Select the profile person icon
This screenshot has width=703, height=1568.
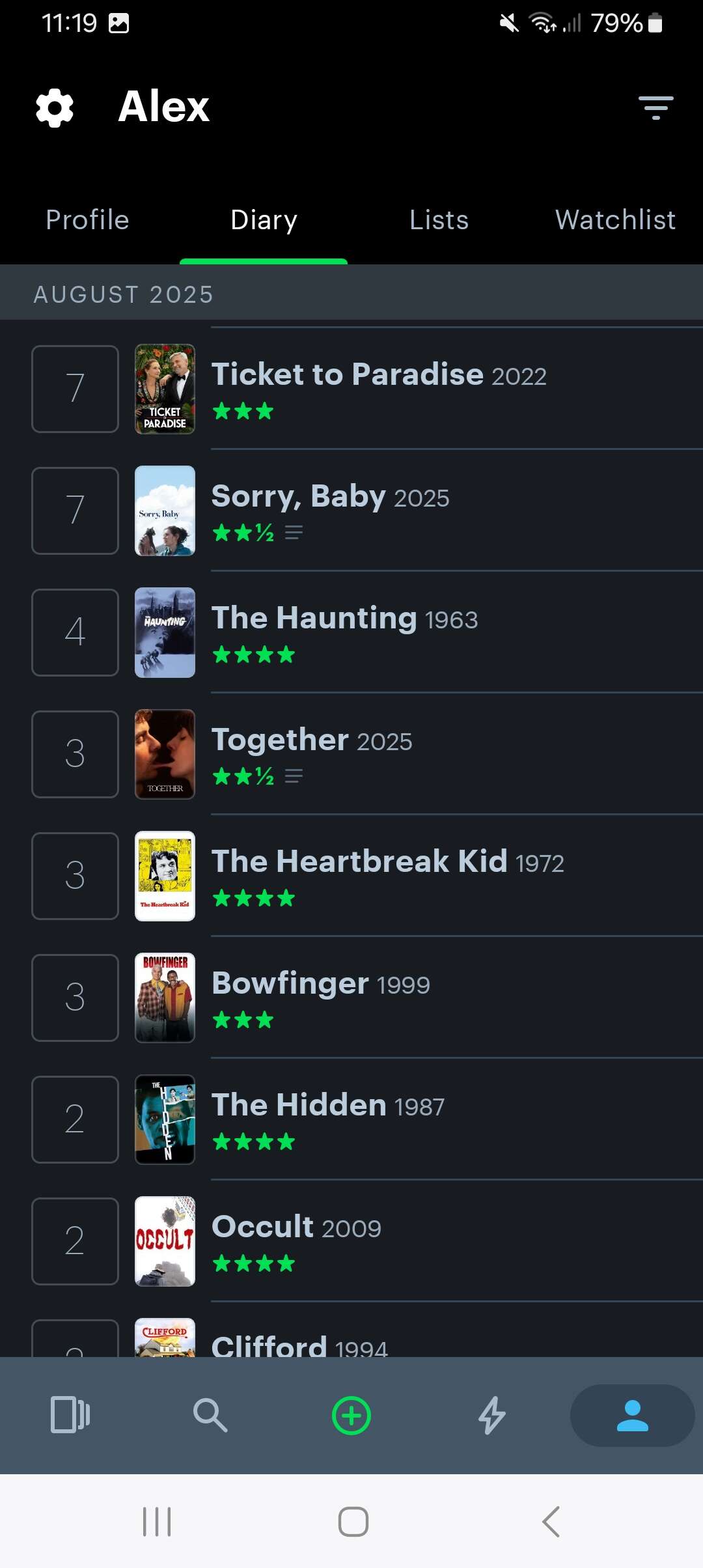point(632,1415)
